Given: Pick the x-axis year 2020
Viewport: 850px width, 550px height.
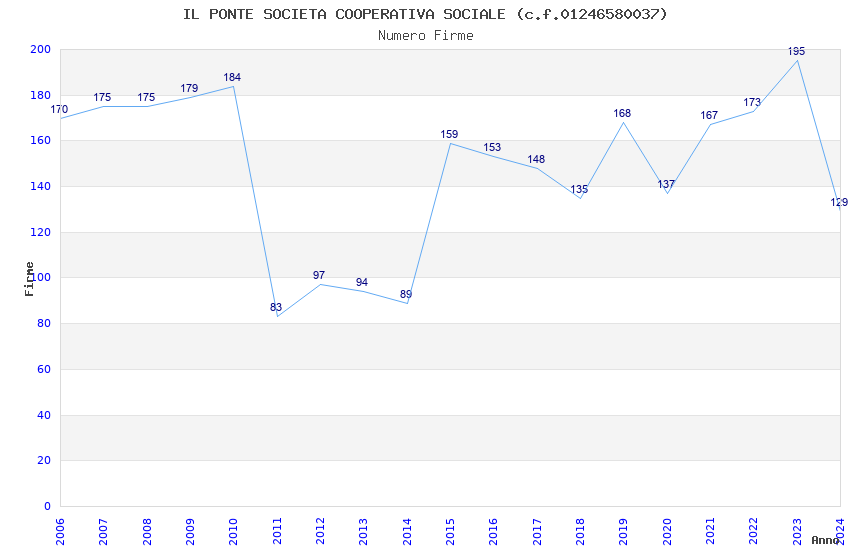Looking at the screenshot, I should point(667,531).
